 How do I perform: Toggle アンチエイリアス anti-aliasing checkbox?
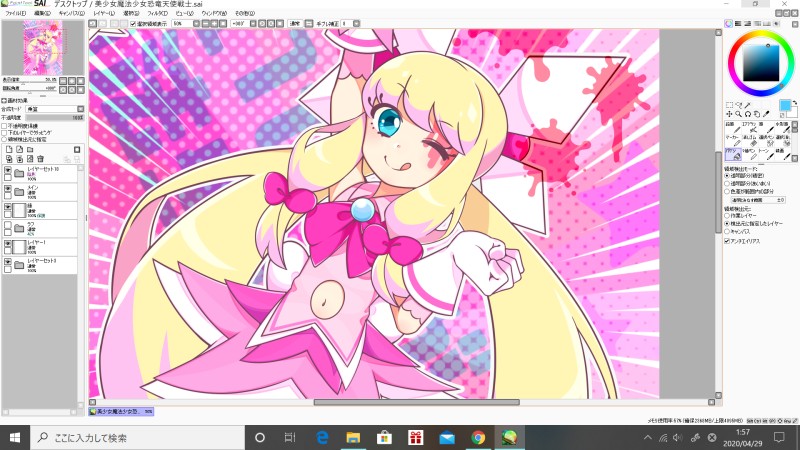pos(727,241)
